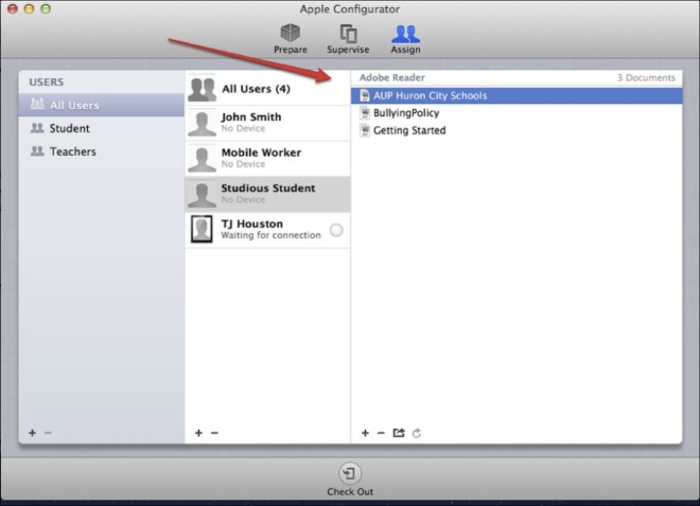Click TJ Houston's connection status circle
The width and height of the screenshot is (700, 506).
click(336, 230)
